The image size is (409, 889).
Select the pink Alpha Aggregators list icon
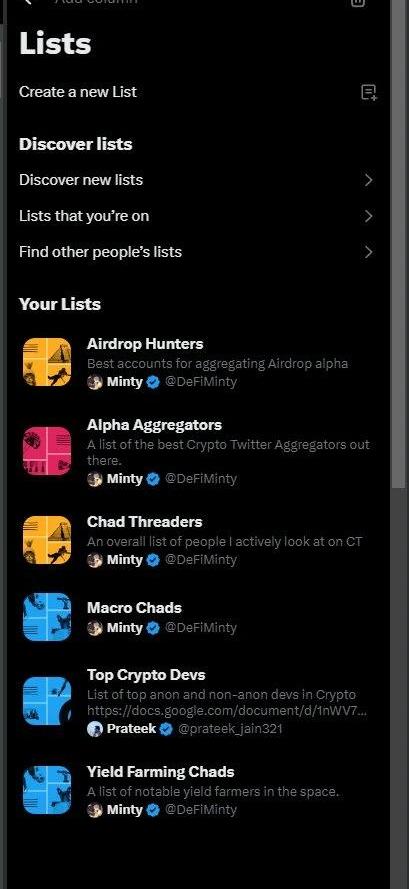(47, 451)
